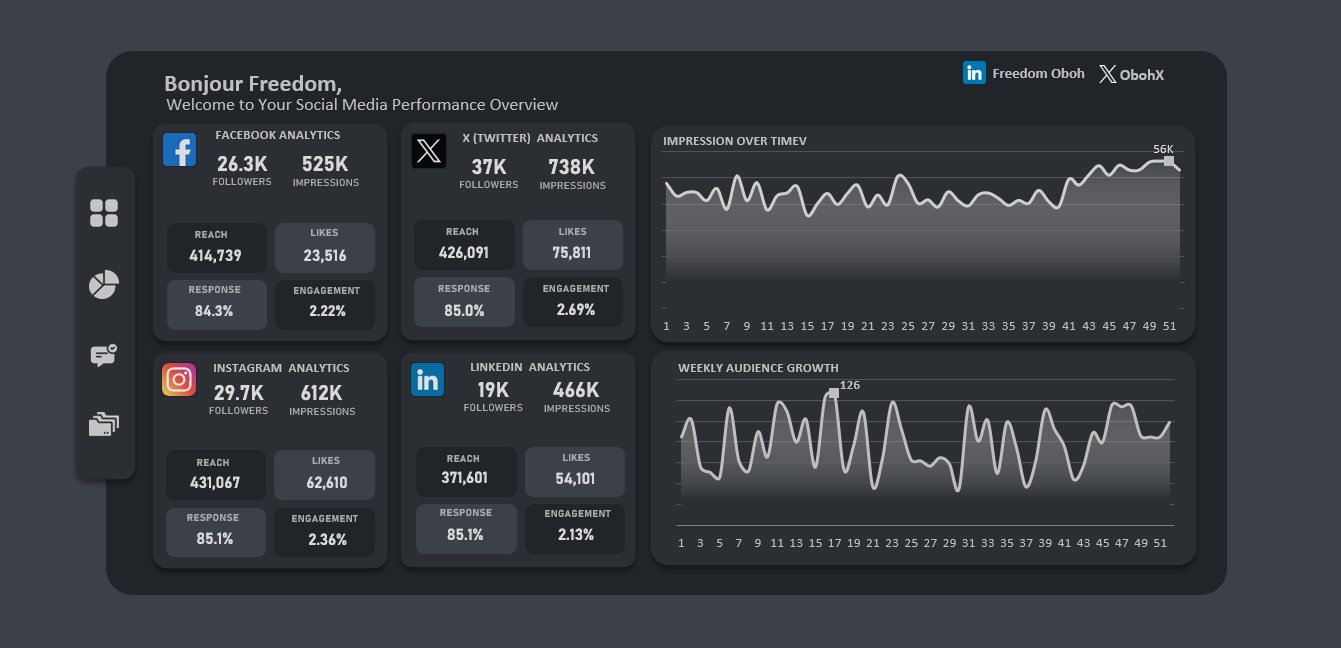This screenshot has height=648, width=1341.
Task: Click the LinkedIn icon beside Freedom Oboh
Action: [x=974, y=73]
